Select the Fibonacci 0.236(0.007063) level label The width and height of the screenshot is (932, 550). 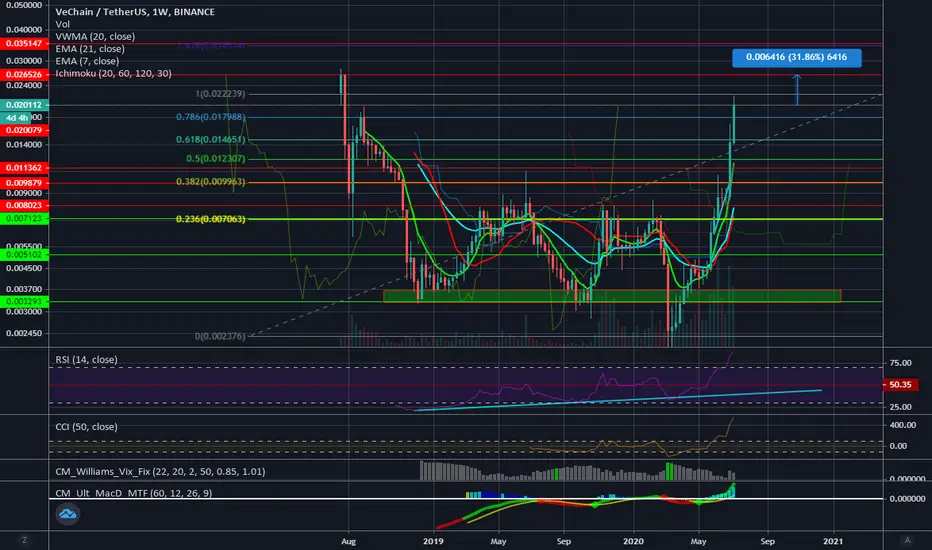[x=210, y=219]
